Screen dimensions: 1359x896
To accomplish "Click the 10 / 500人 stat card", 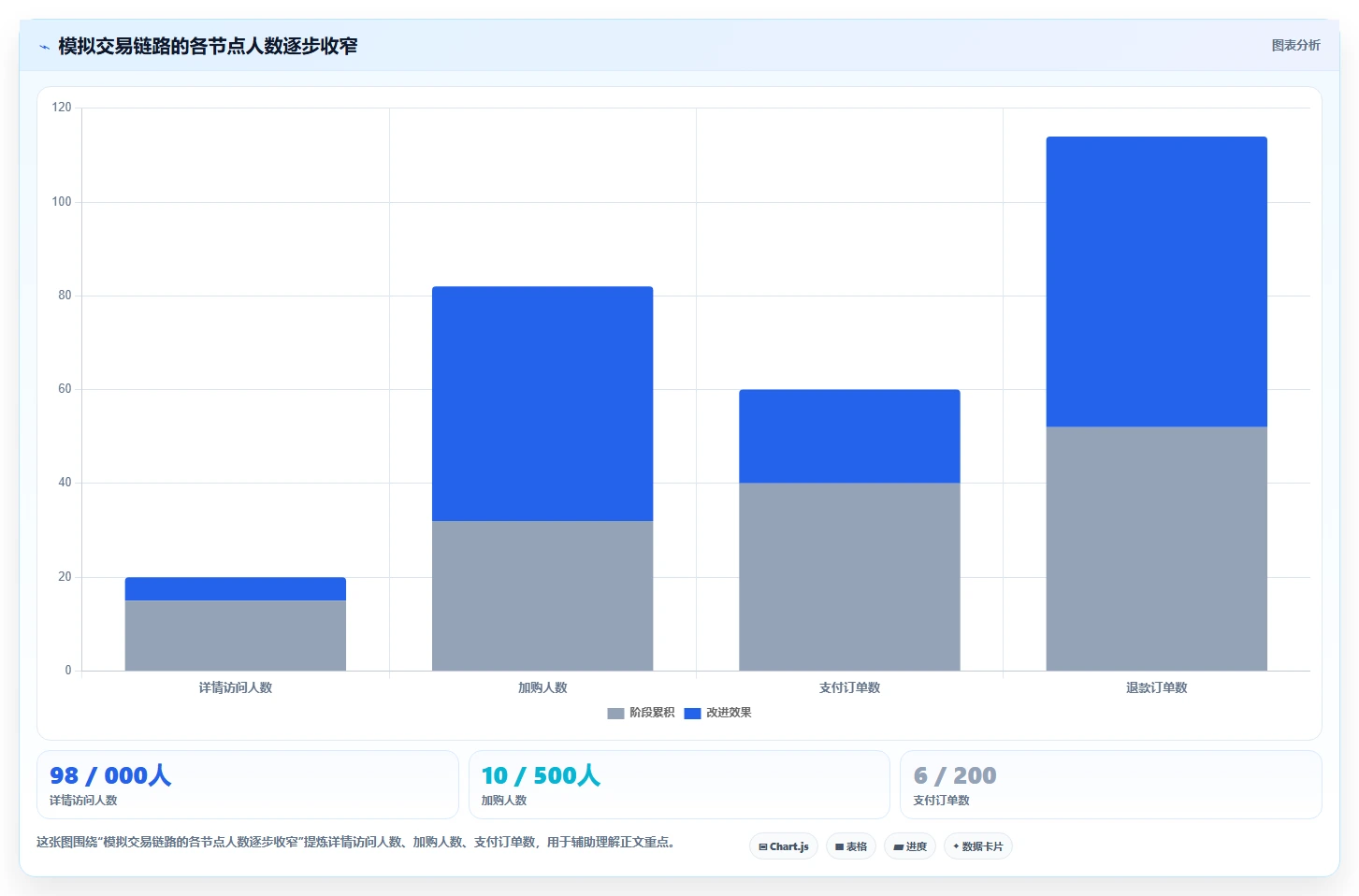I will [x=679, y=785].
